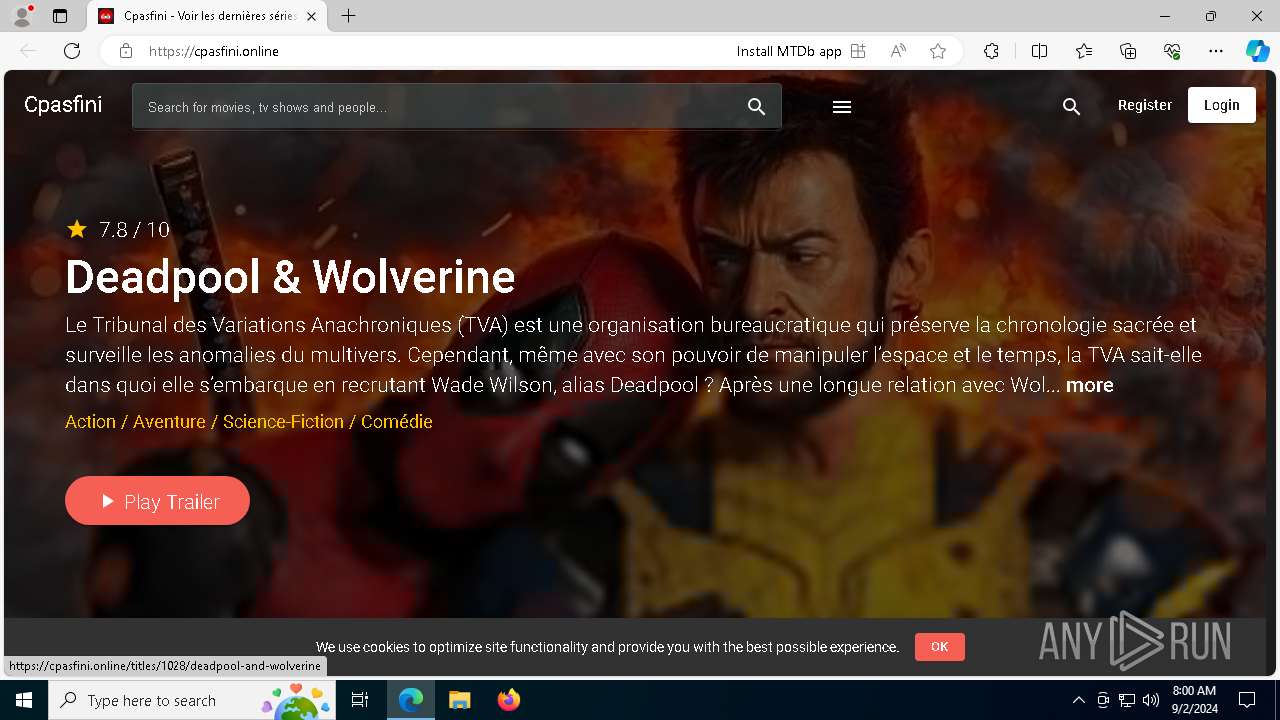Show hidden system tray icons
Image resolution: width=1280 pixels, height=720 pixels.
pyautogui.click(x=1078, y=700)
